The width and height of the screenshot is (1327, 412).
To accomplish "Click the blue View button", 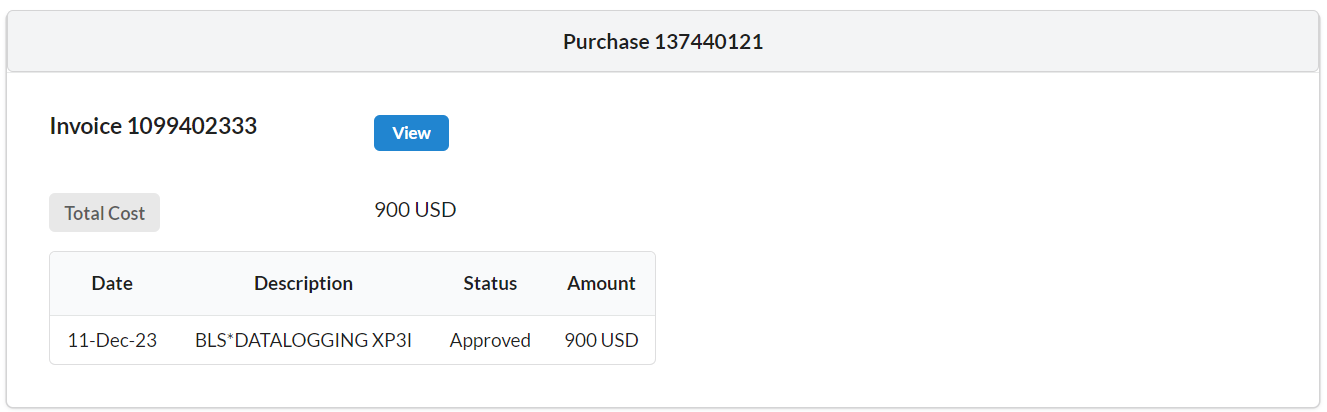I will [x=411, y=133].
